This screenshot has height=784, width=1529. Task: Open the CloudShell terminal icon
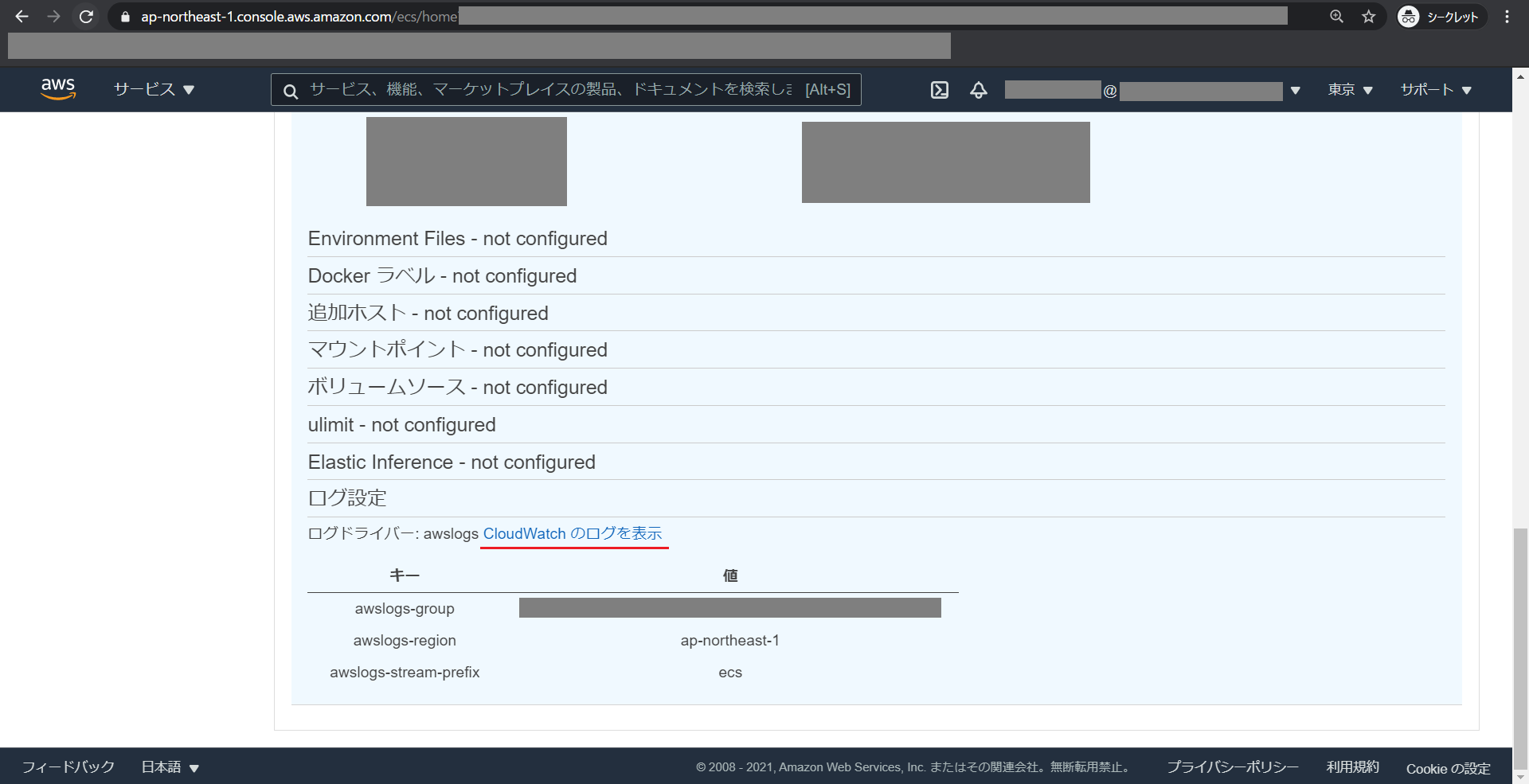coord(939,90)
